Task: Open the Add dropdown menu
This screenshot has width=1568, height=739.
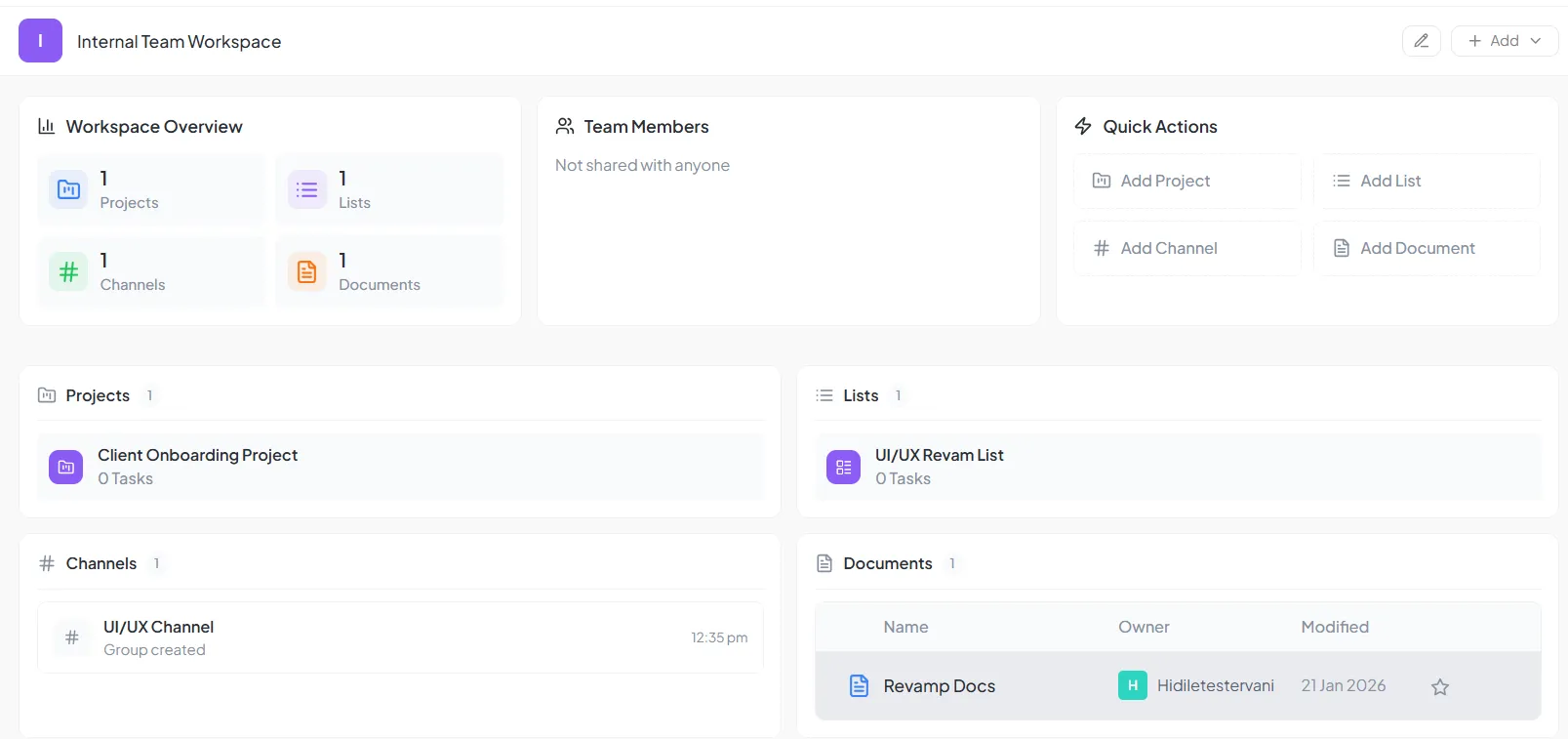Action: 1504,41
